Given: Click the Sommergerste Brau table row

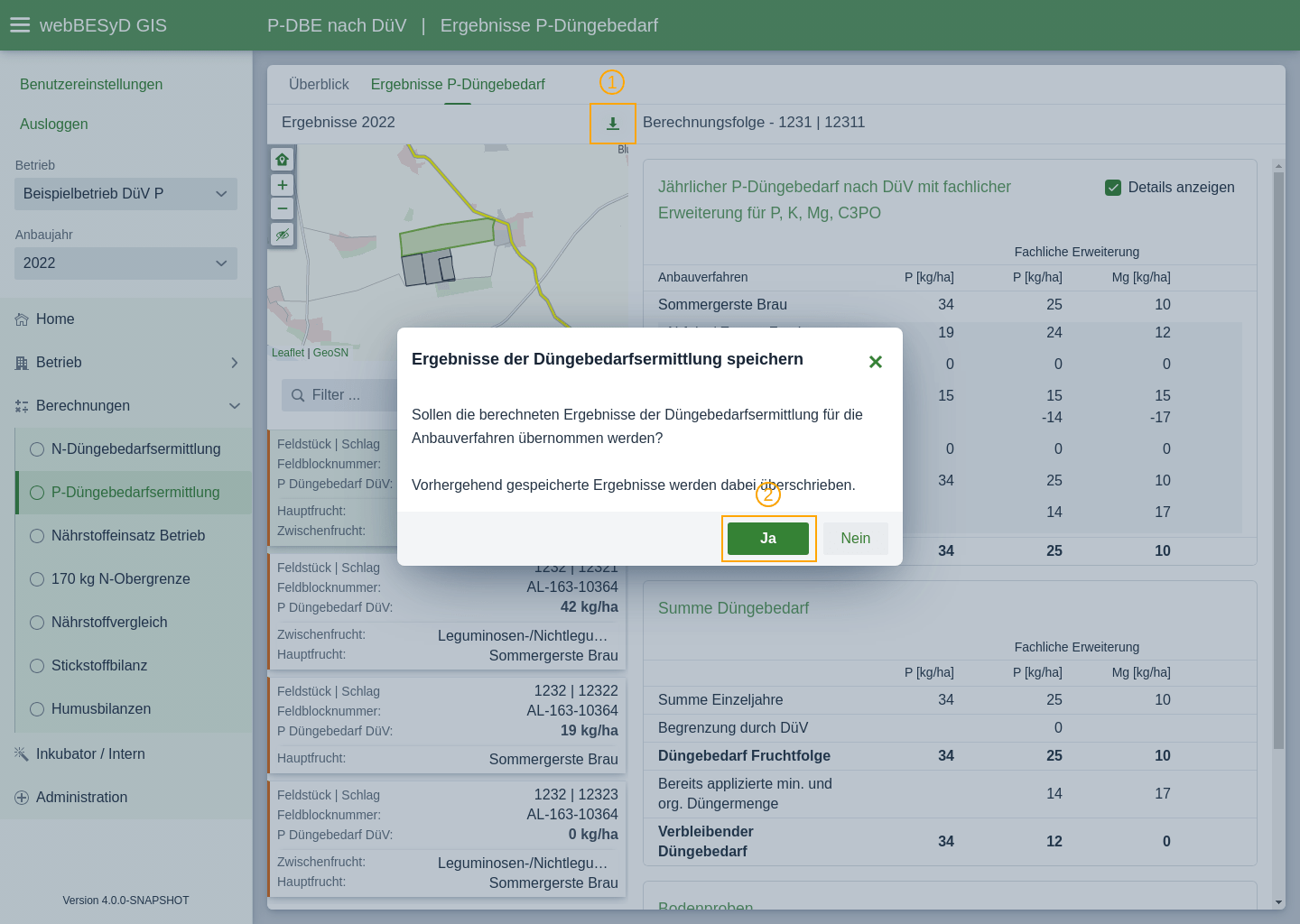Looking at the screenshot, I should (x=950, y=305).
